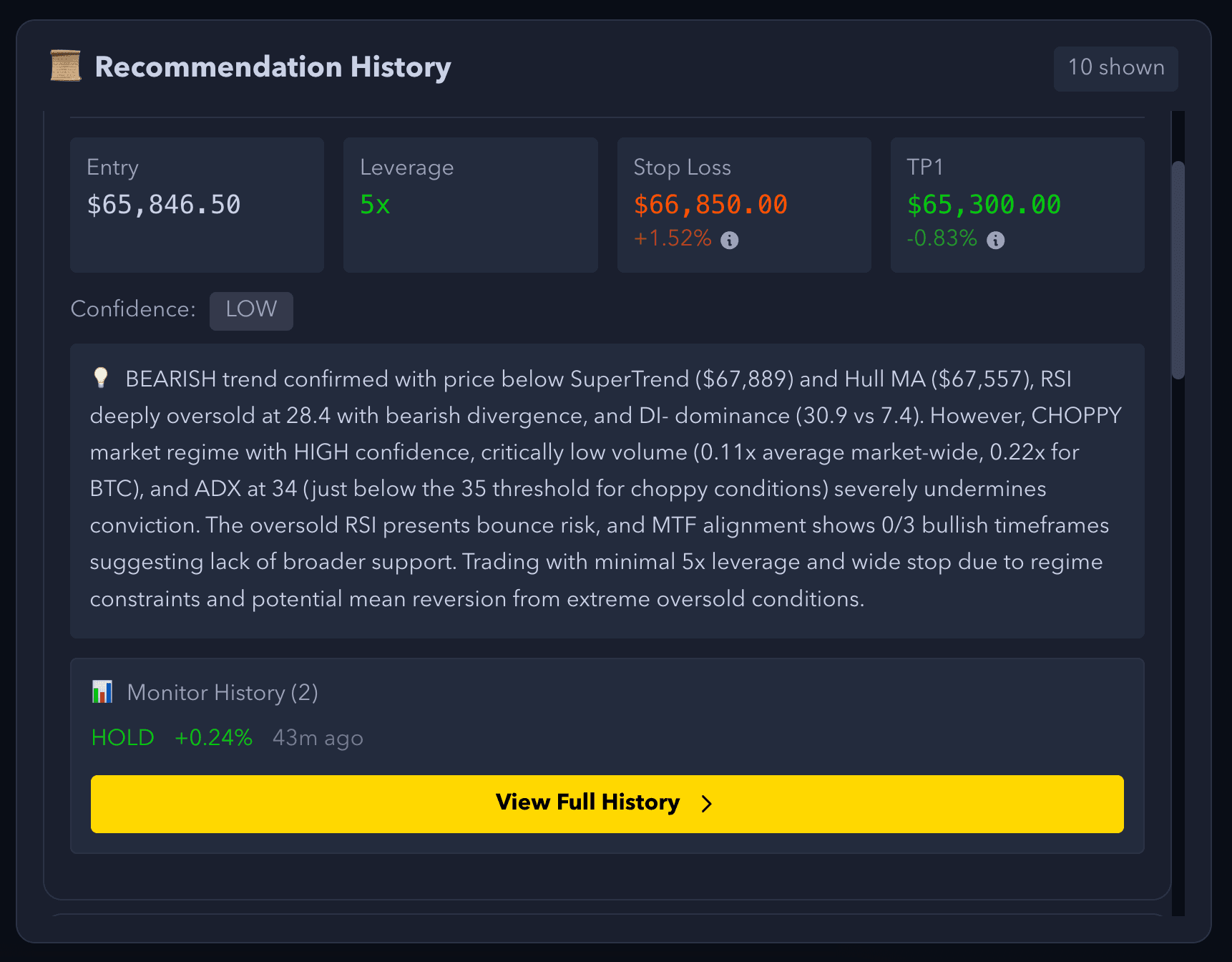
Task: Click the info icon beside -0.83%
Action: click(996, 240)
